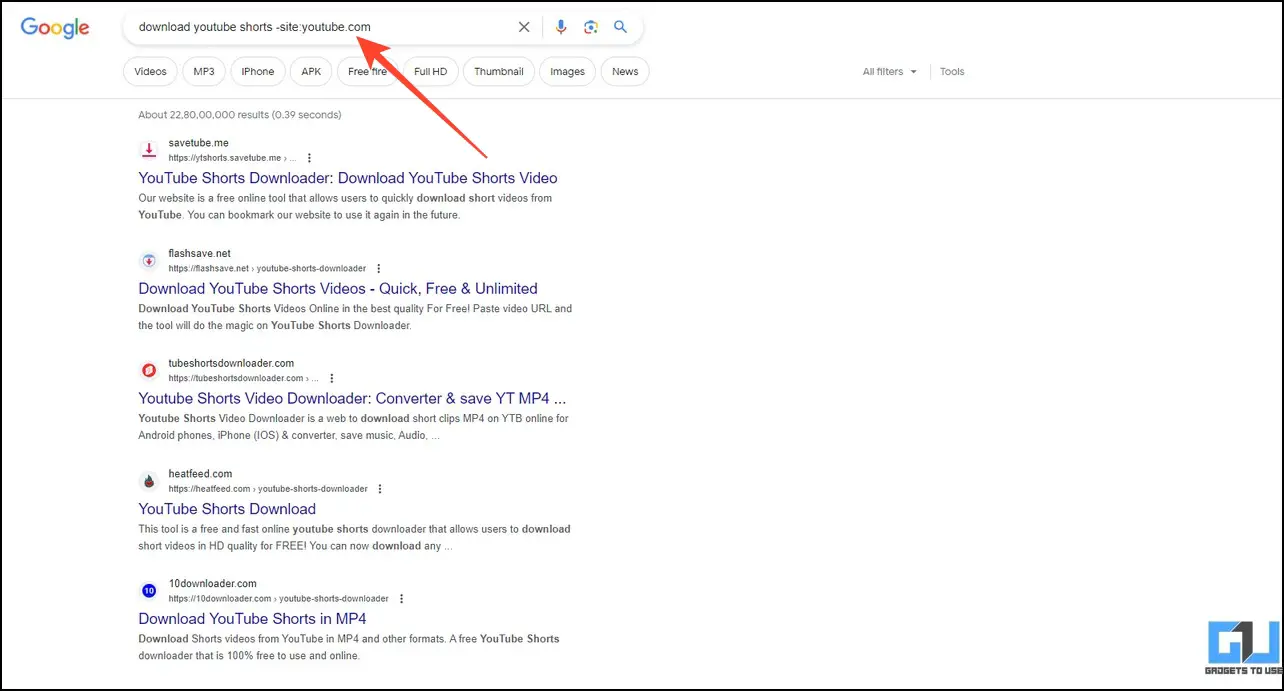Click the heatfeed.com favicon
This screenshot has height=691, width=1284.
click(x=149, y=480)
